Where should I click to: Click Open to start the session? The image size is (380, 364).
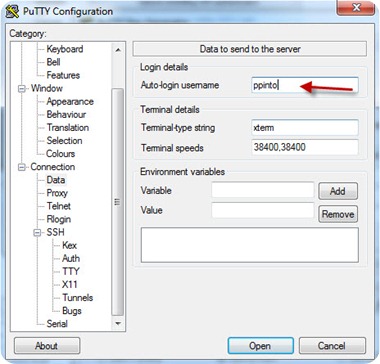260,346
